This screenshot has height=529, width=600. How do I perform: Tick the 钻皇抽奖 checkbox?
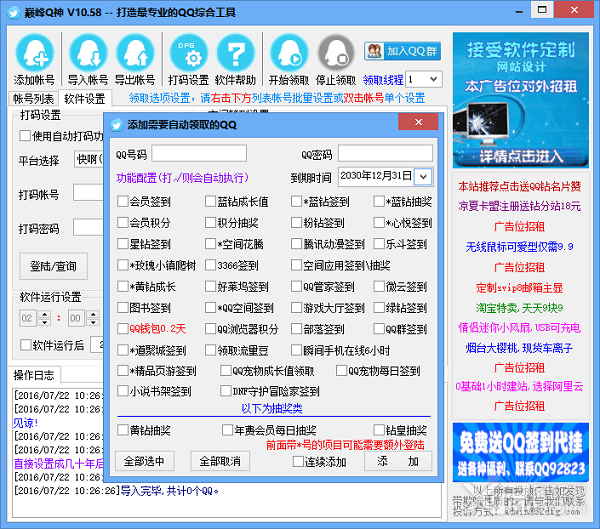(379, 430)
